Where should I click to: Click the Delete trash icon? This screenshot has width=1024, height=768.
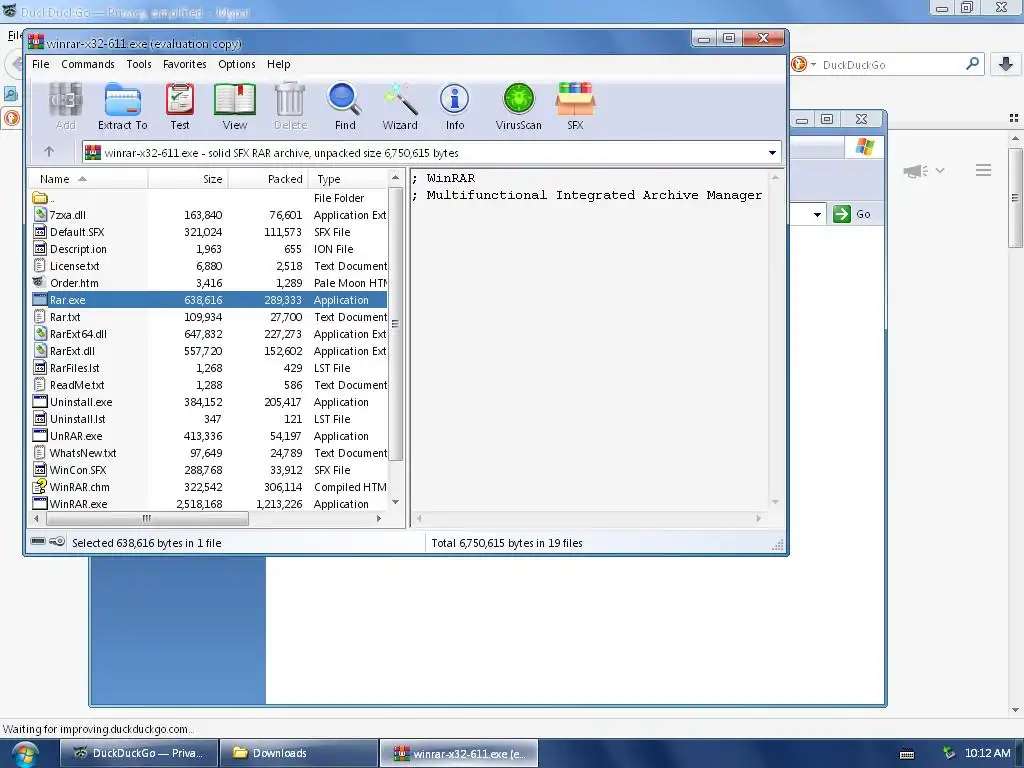click(290, 100)
